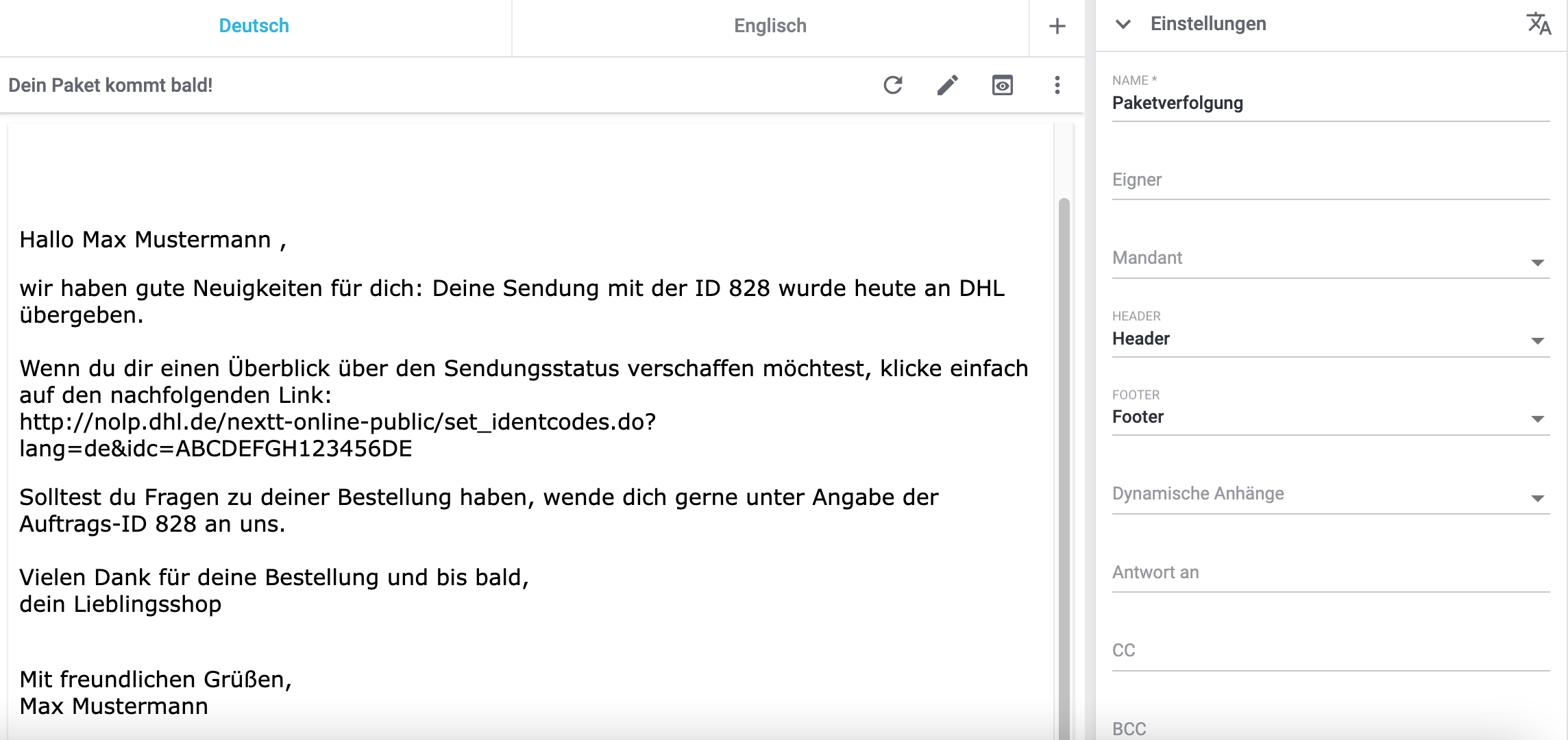The image size is (1568, 740).
Task: Open the preview eye icon
Action: coord(1002,85)
